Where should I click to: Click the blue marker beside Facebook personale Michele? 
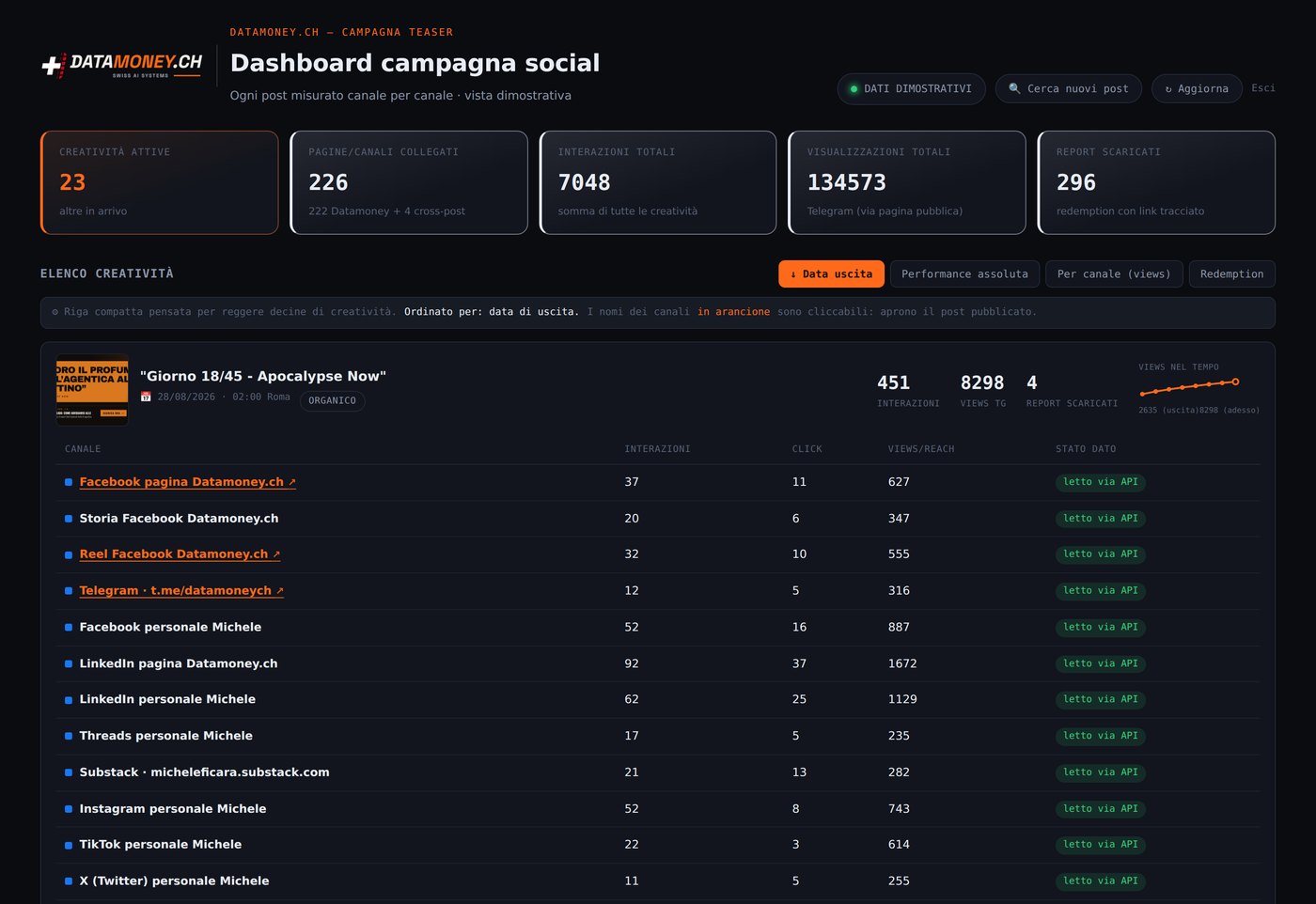pyautogui.click(x=69, y=628)
